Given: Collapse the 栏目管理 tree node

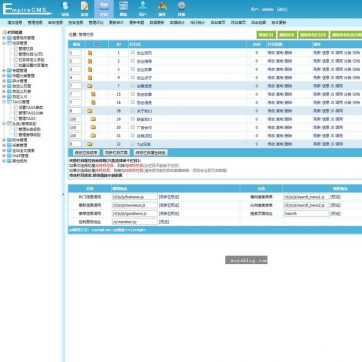Looking at the screenshot, I should click(x=4, y=43).
